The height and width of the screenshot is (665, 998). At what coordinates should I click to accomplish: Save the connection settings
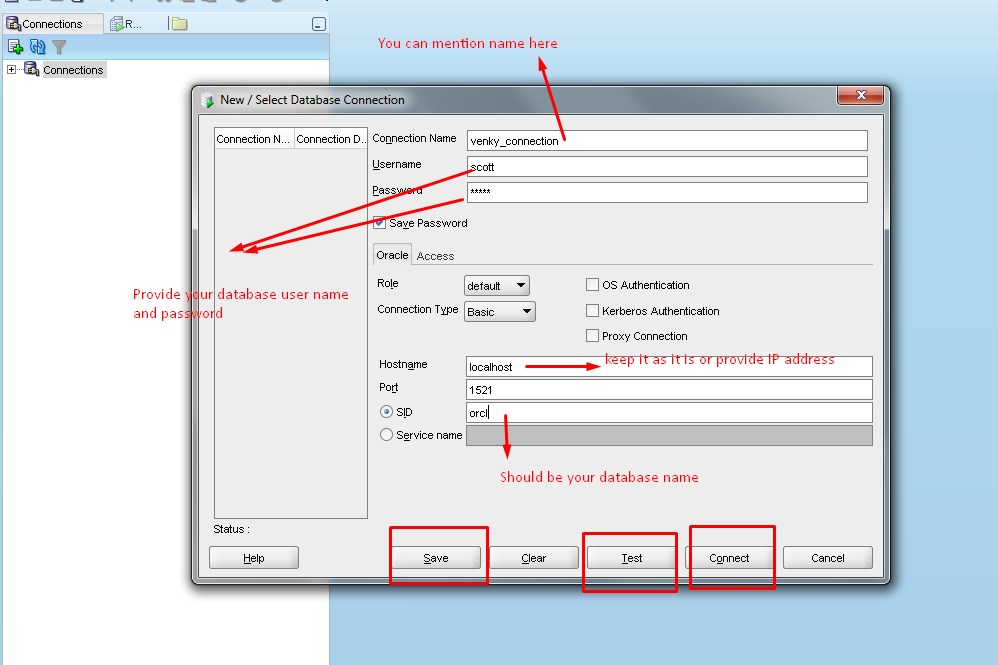pyautogui.click(x=437, y=558)
